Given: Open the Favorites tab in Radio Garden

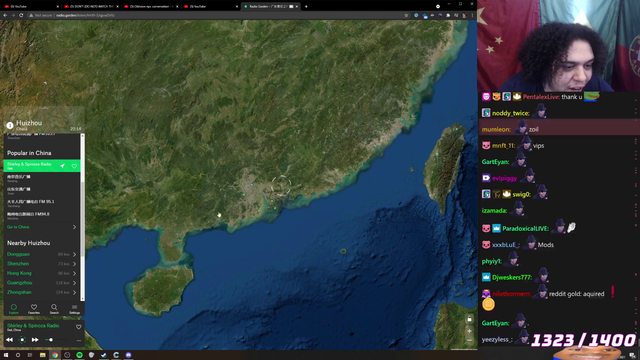Looking at the screenshot, I should (x=34, y=309).
